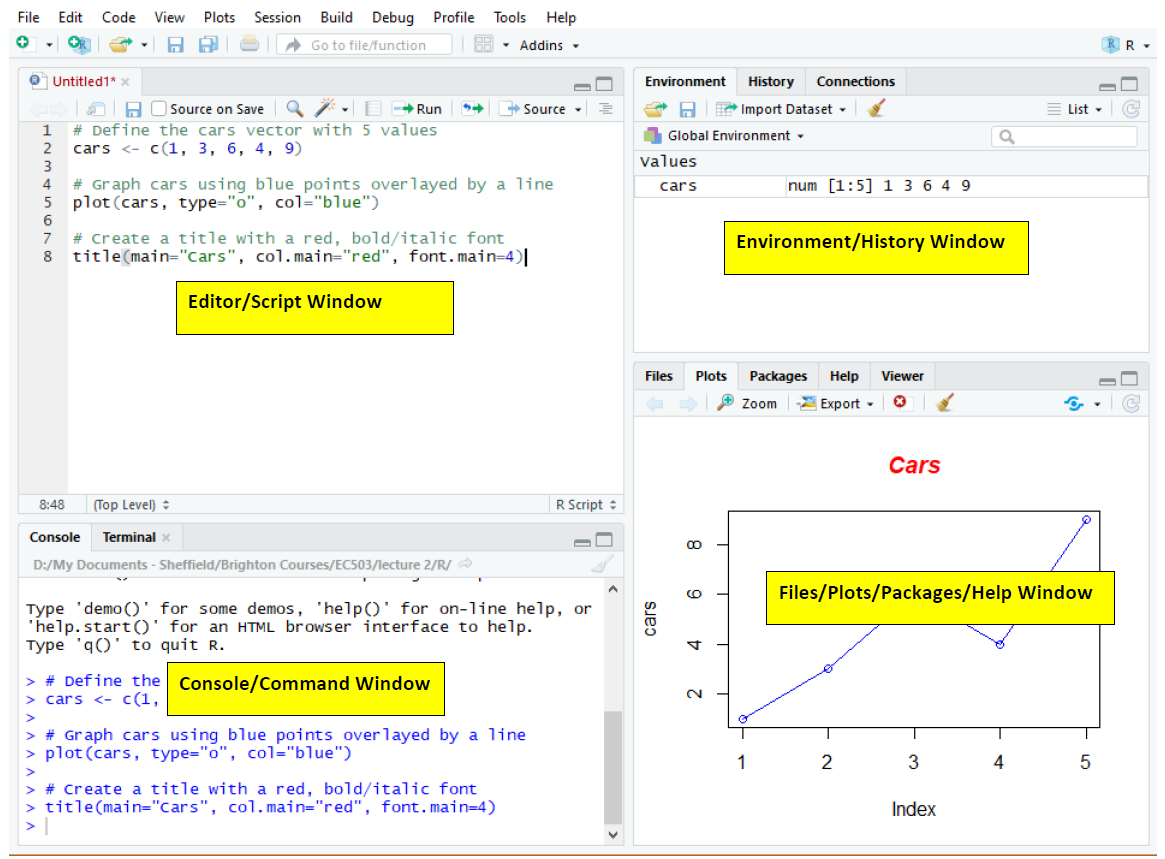Screen dimensions: 1165x859
Task: Click the Zoom button in the Plots pane
Action: (747, 403)
